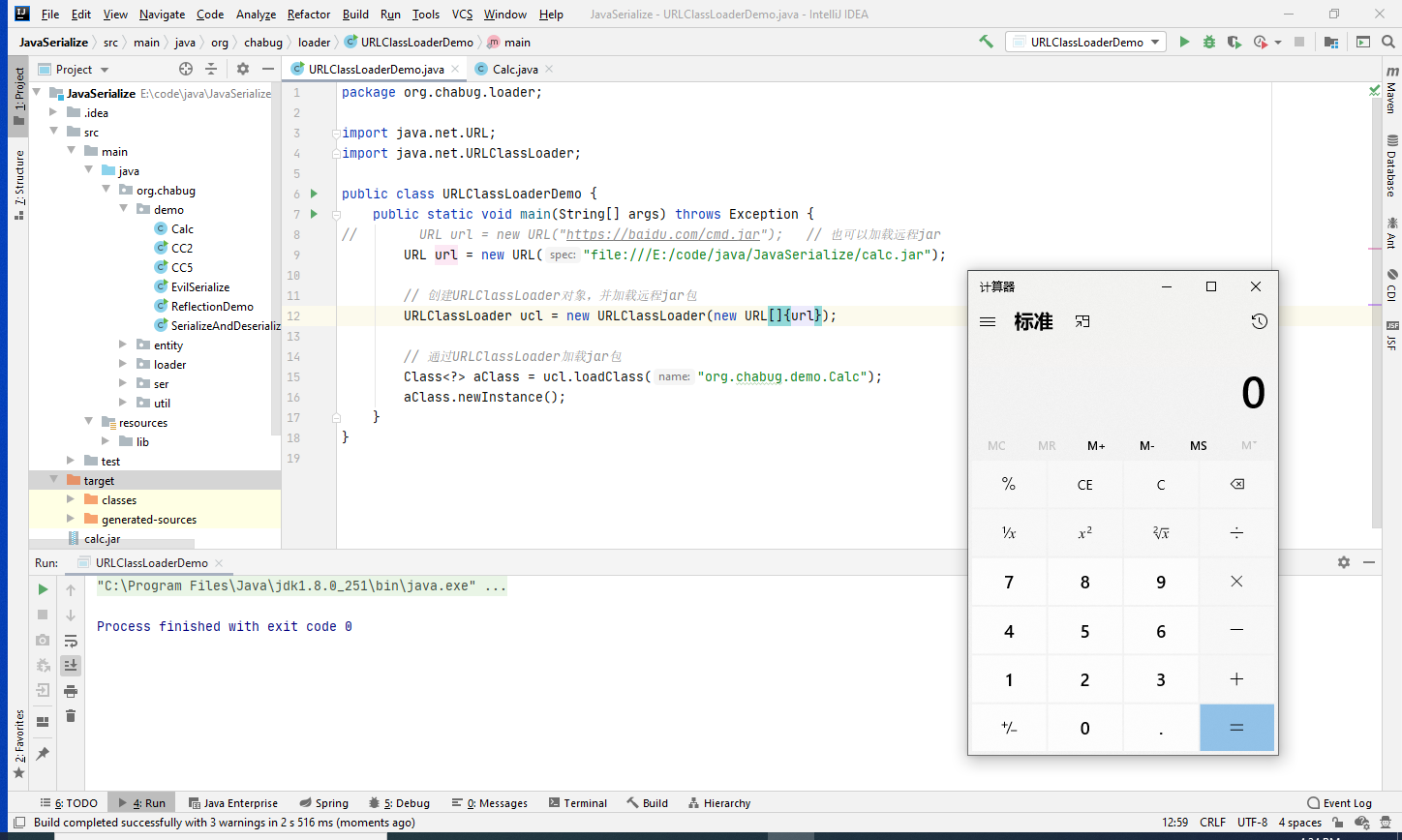The height and width of the screenshot is (840, 1402).
Task: Open the VCS menu
Action: pos(462,15)
